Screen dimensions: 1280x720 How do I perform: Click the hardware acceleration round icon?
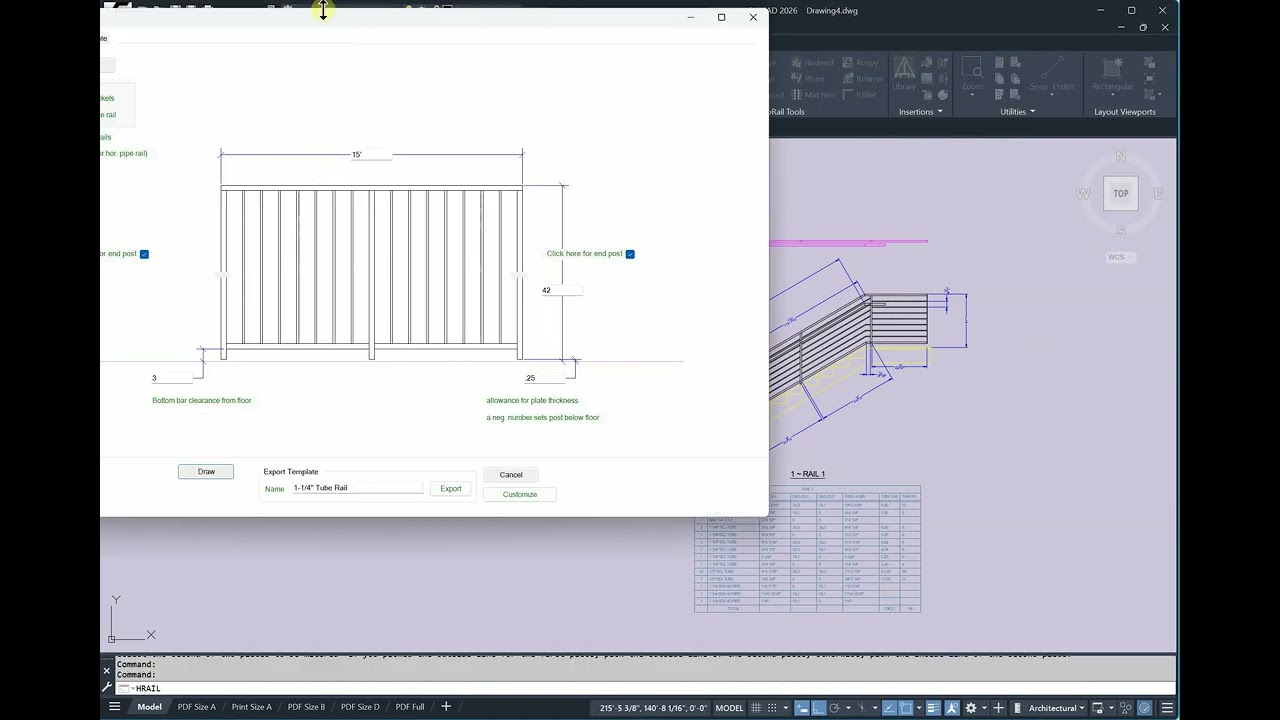click(x=1145, y=708)
